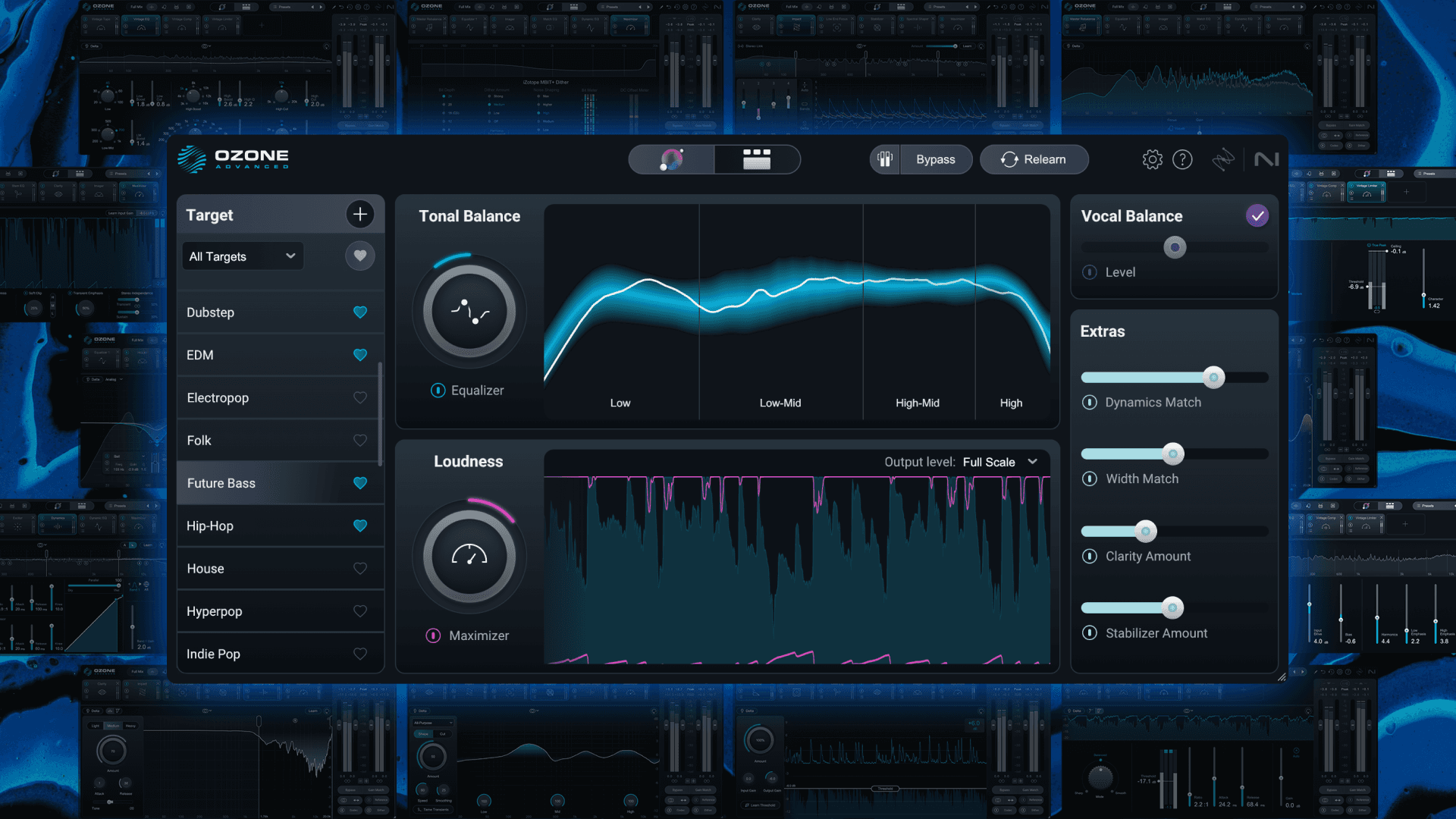This screenshot has width=1456, height=819.
Task: Unfavorite the Dubstep target
Action: coord(360,312)
